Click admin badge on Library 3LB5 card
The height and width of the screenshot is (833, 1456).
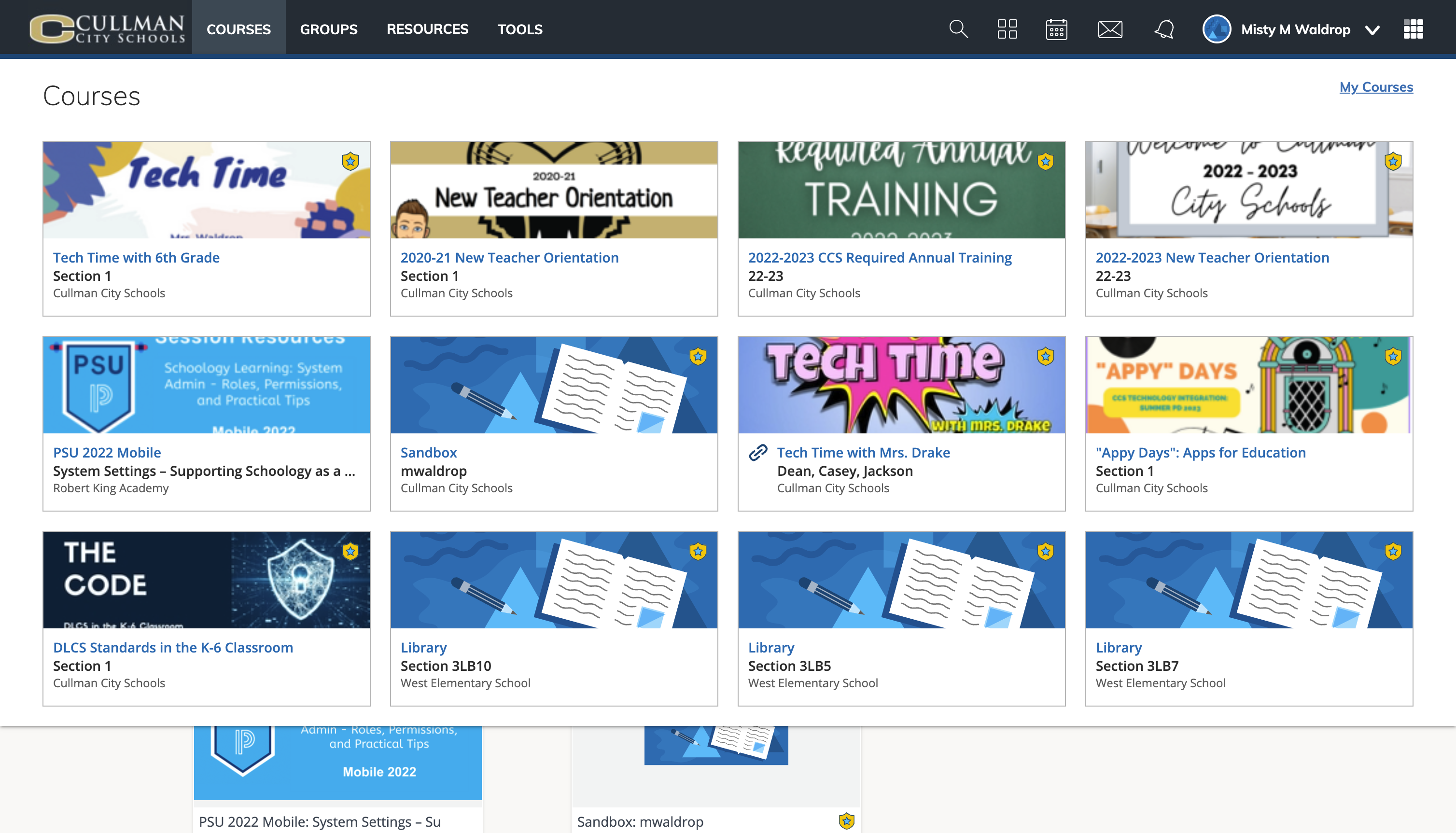coord(1046,552)
